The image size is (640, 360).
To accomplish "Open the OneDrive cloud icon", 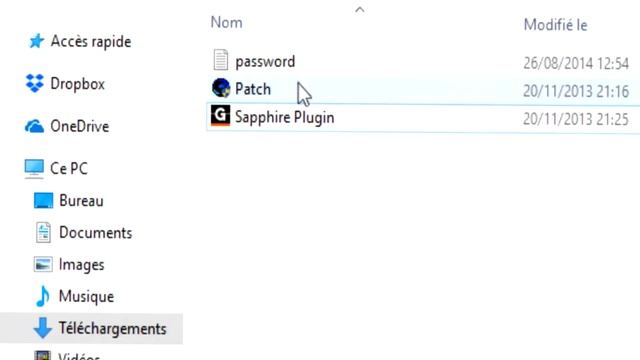I will coord(34,126).
